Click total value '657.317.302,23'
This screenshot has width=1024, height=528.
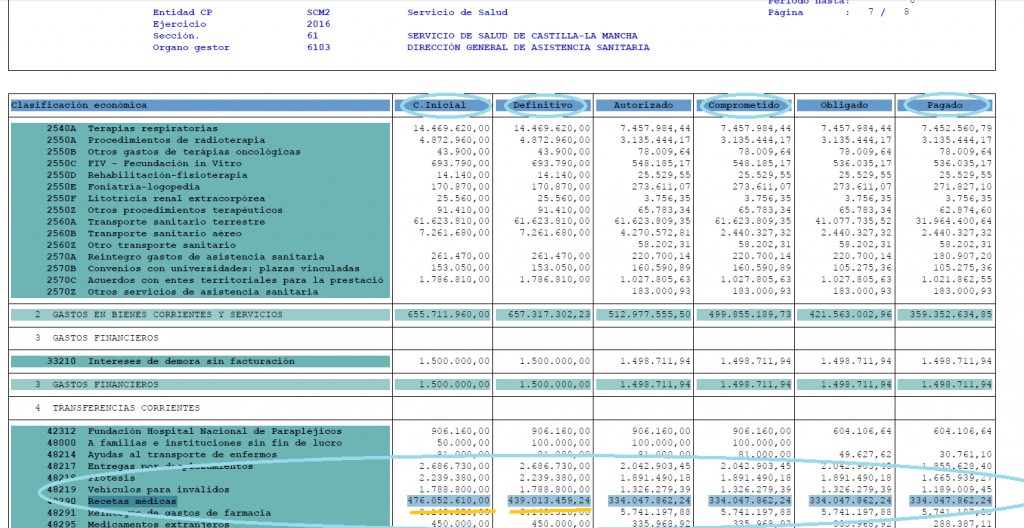[x=549, y=315]
